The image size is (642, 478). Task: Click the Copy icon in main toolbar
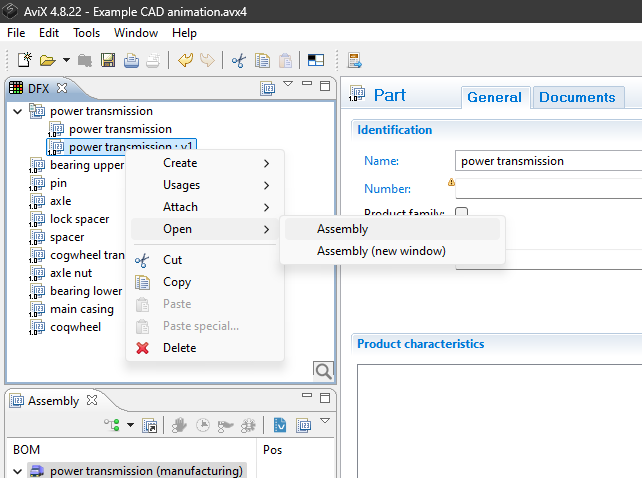pyautogui.click(x=262, y=60)
